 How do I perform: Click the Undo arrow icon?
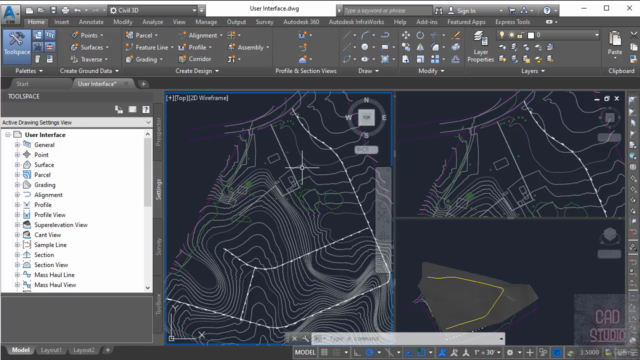77,10
